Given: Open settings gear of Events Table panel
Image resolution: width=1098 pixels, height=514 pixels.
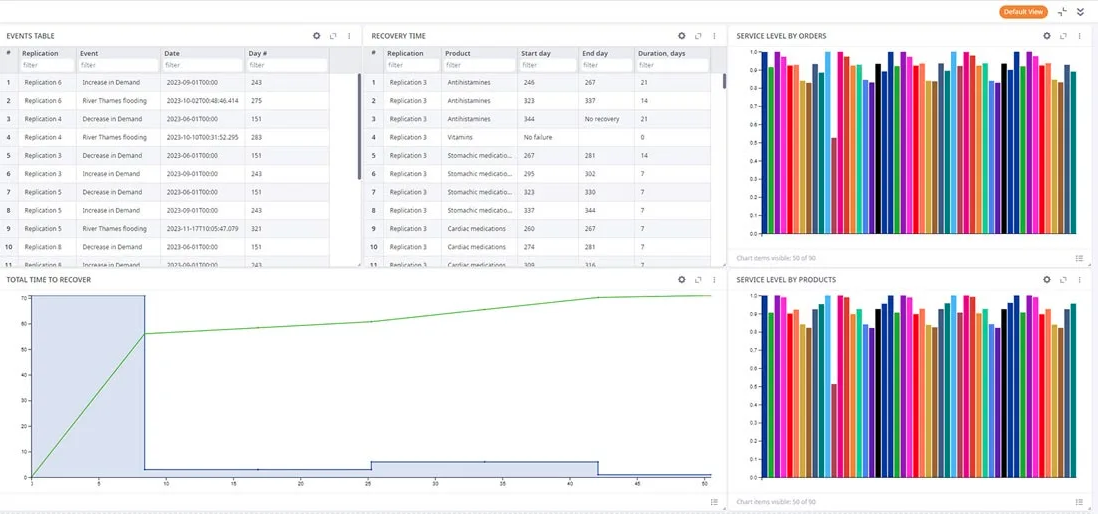Looking at the screenshot, I should [317, 36].
